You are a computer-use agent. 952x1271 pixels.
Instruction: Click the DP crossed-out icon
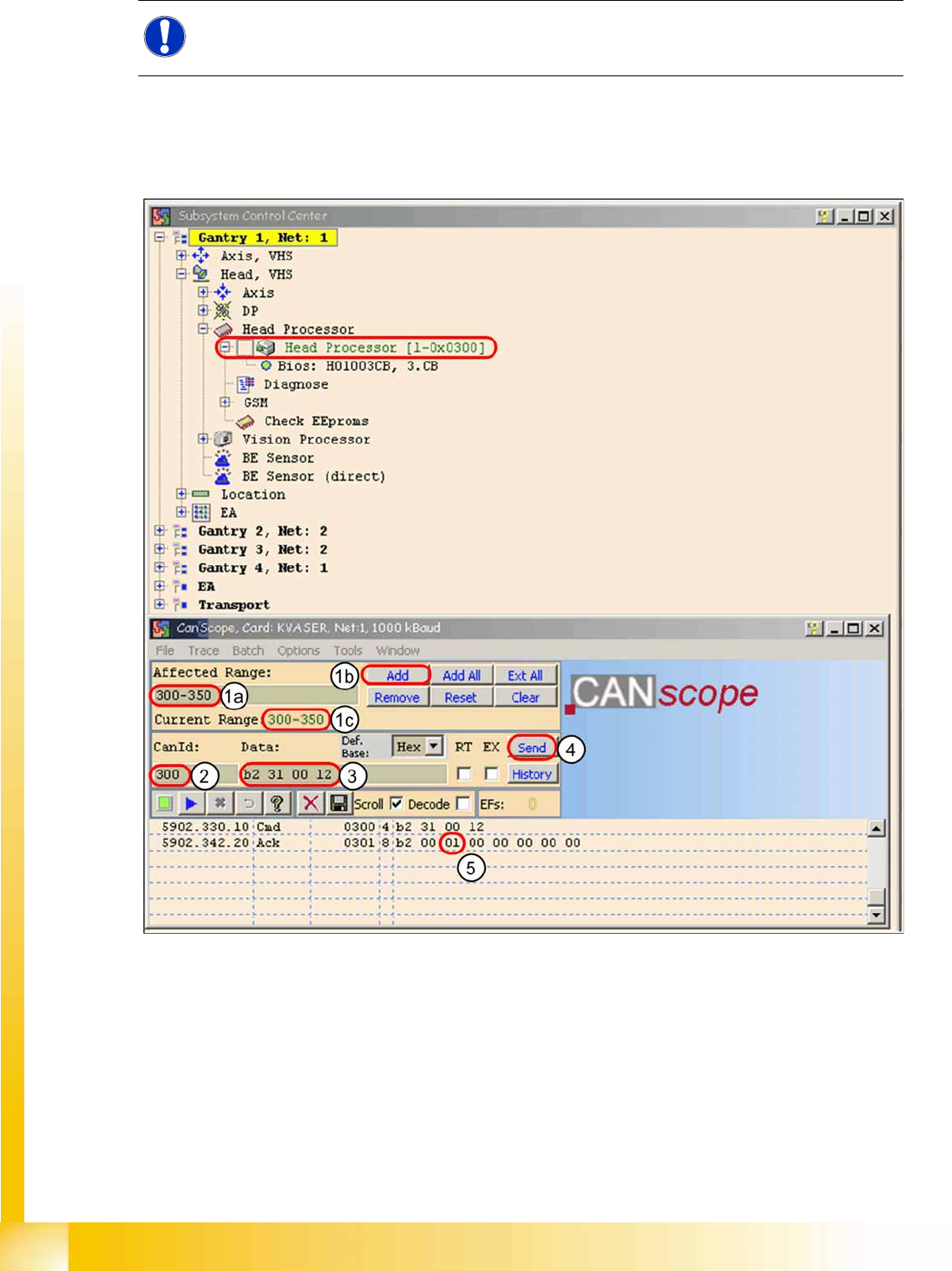pos(222,311)
